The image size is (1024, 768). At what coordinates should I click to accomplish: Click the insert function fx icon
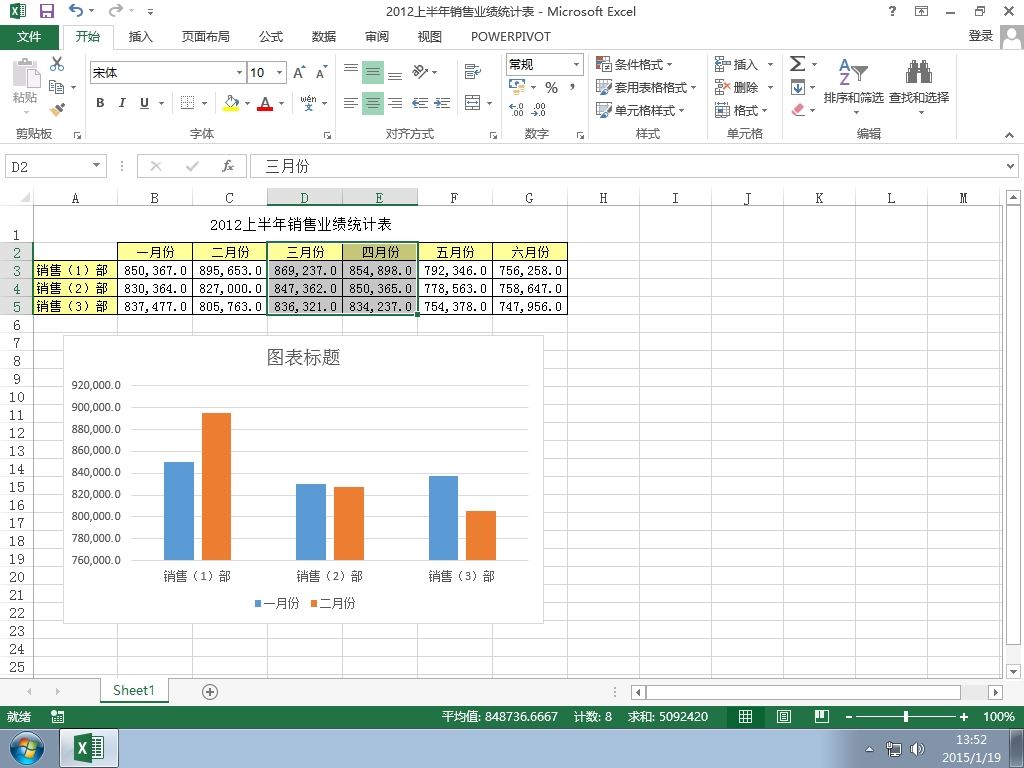click(x=228, y=167)
